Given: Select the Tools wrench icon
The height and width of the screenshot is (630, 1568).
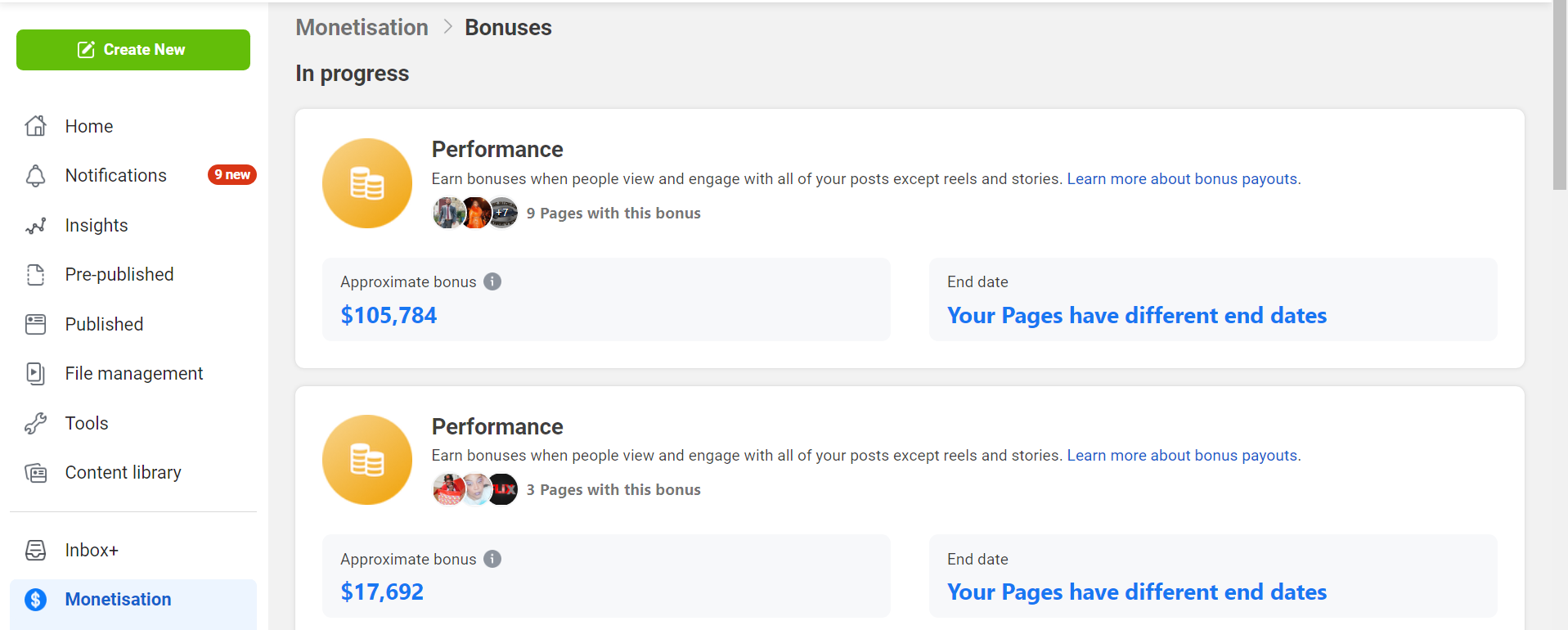Looking at the screenshot, I should click(36, 424).
